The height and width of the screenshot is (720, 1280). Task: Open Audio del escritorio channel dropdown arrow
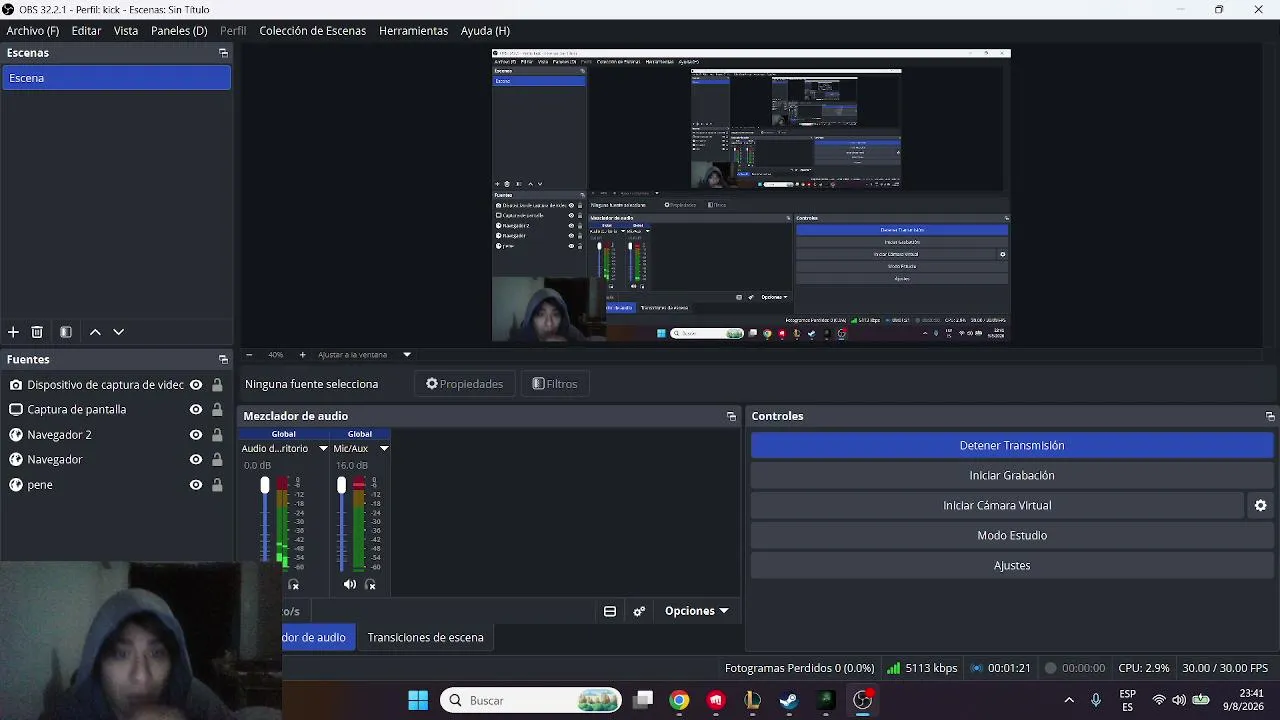[323, 449]
